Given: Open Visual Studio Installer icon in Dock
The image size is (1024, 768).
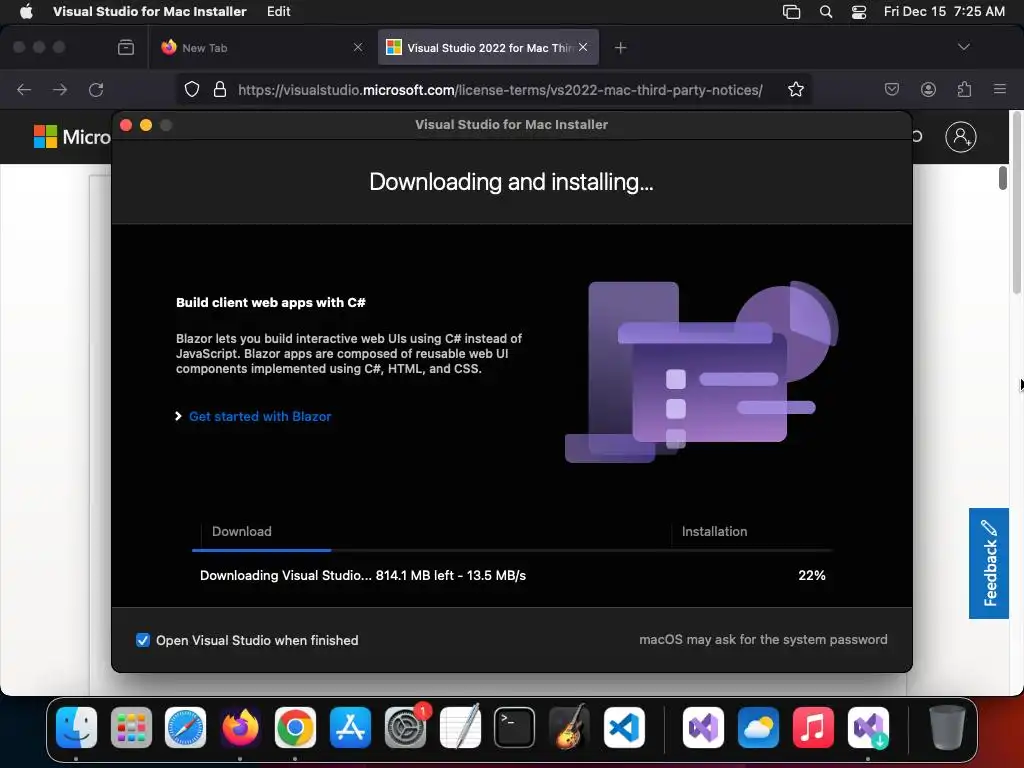Looking at the screenshot, I should (868, 727).
